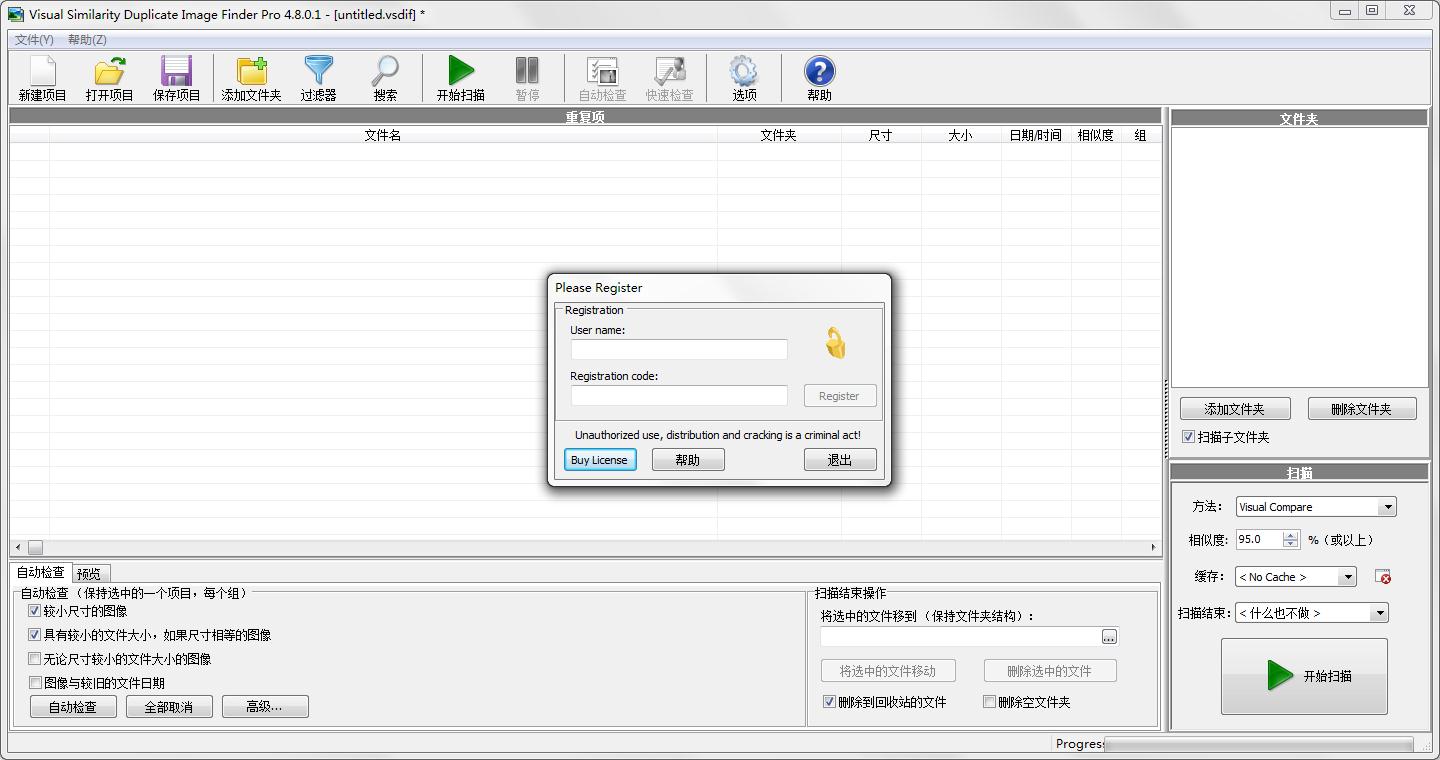Sort by 尺寸 column header
1440x760 pixels.
(880, 135)
